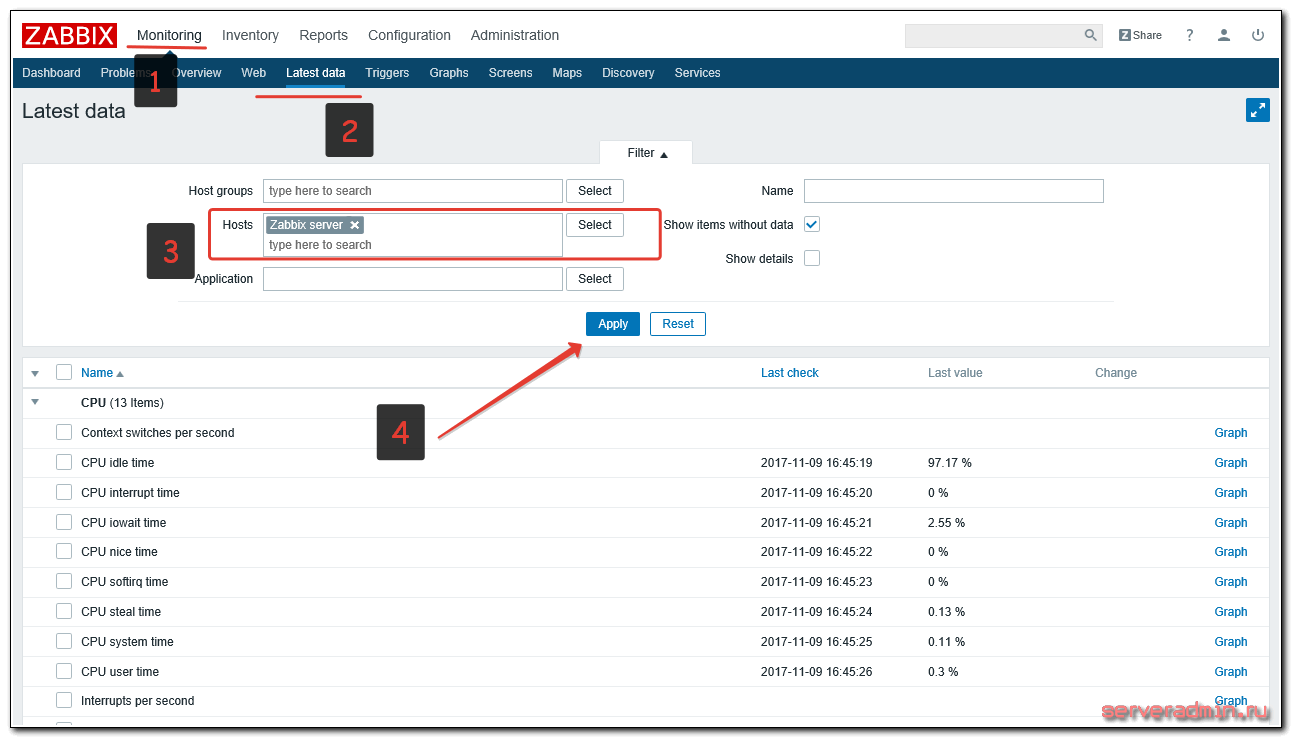The image size is (1293, 739).
Task: Click the Zabbix logo
Action: point(69,35)
